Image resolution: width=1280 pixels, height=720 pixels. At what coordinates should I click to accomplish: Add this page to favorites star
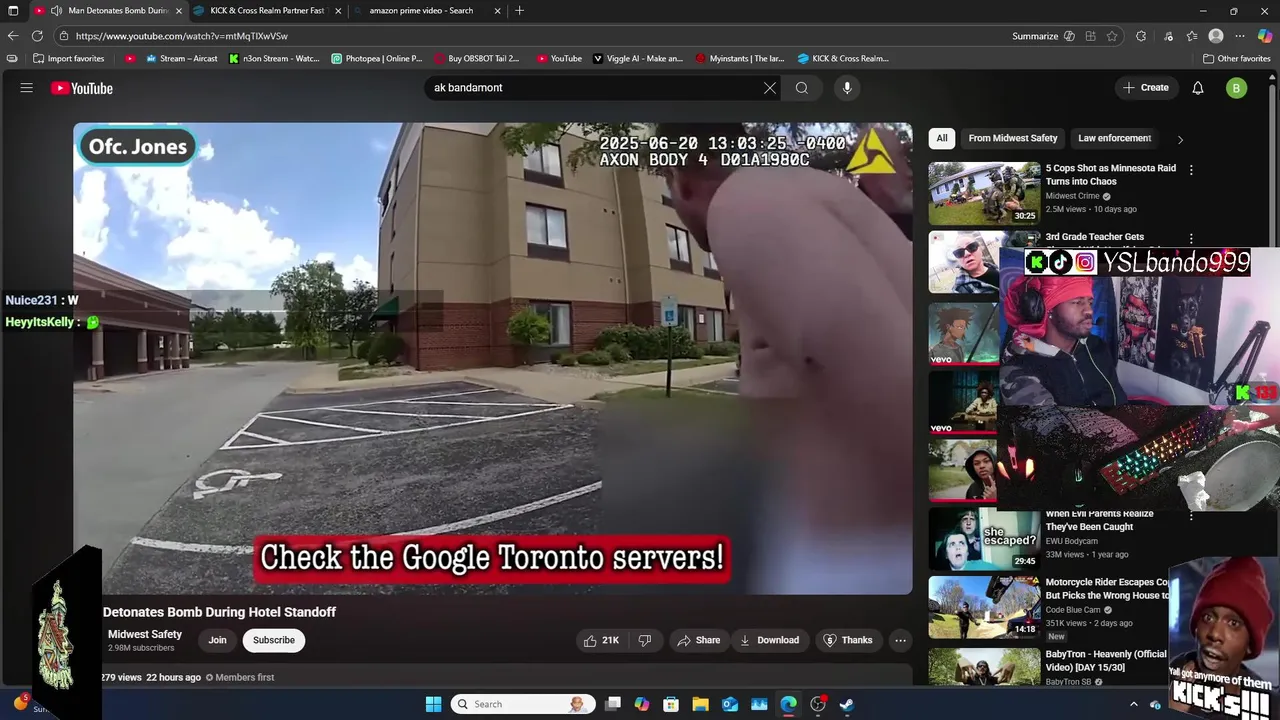[1112, 36]
